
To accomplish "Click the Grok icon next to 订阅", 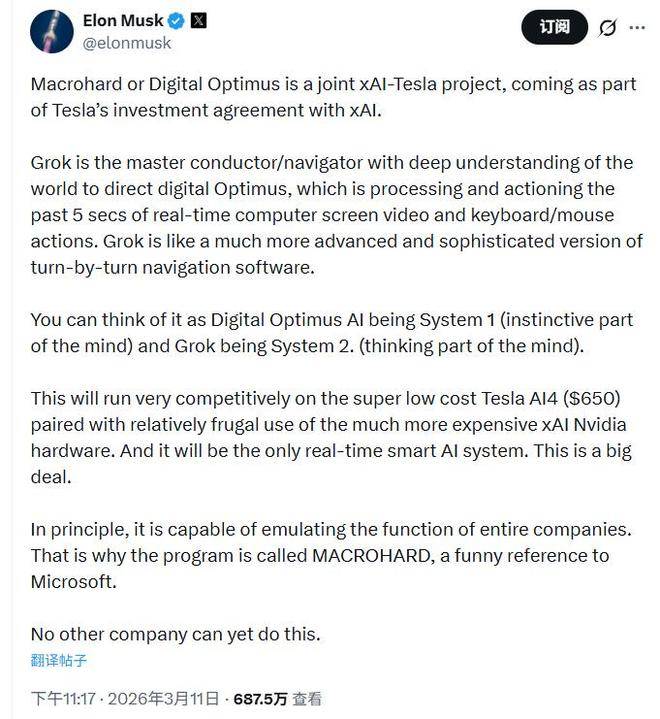I will pos(607,28).
